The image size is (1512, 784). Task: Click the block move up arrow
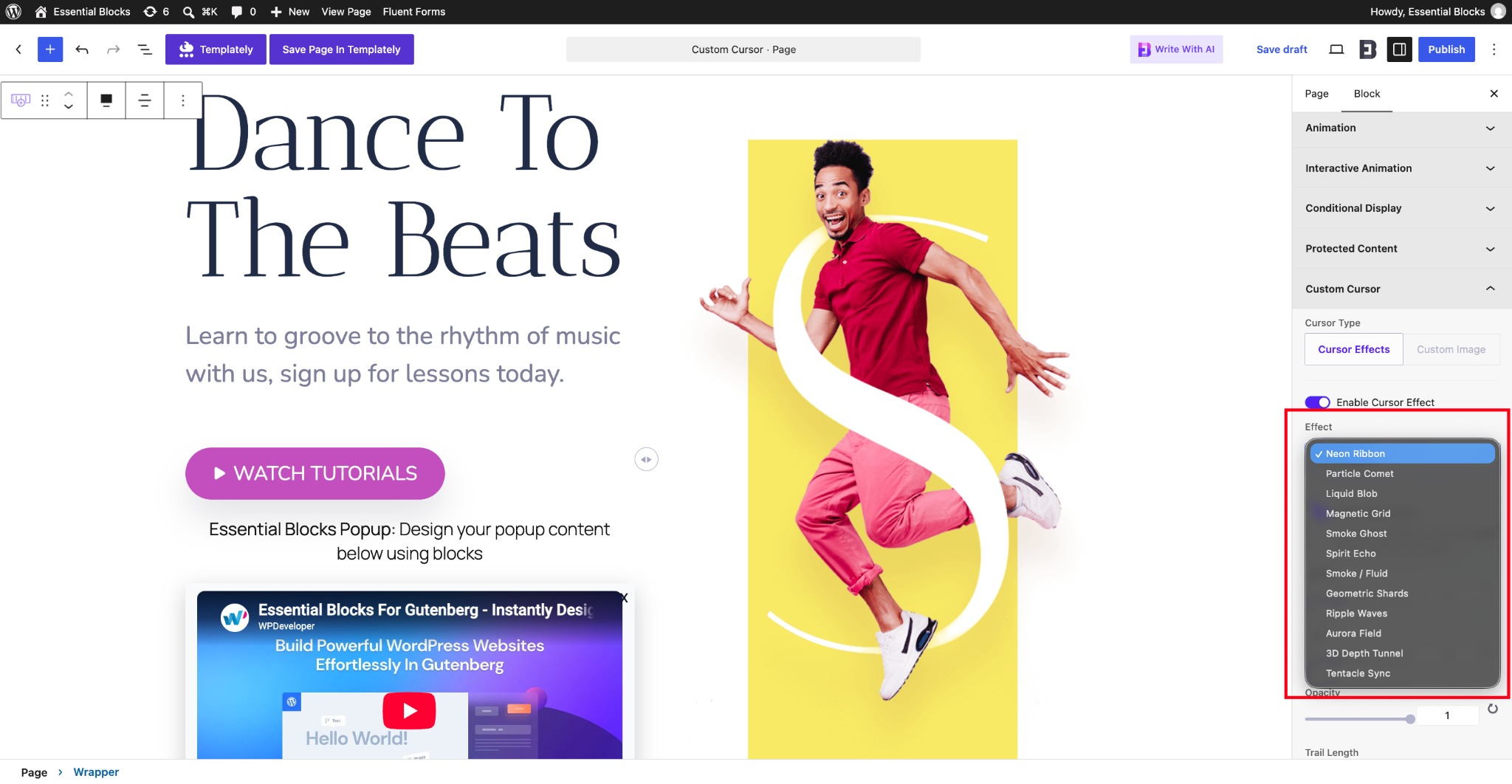coord(69,94)
